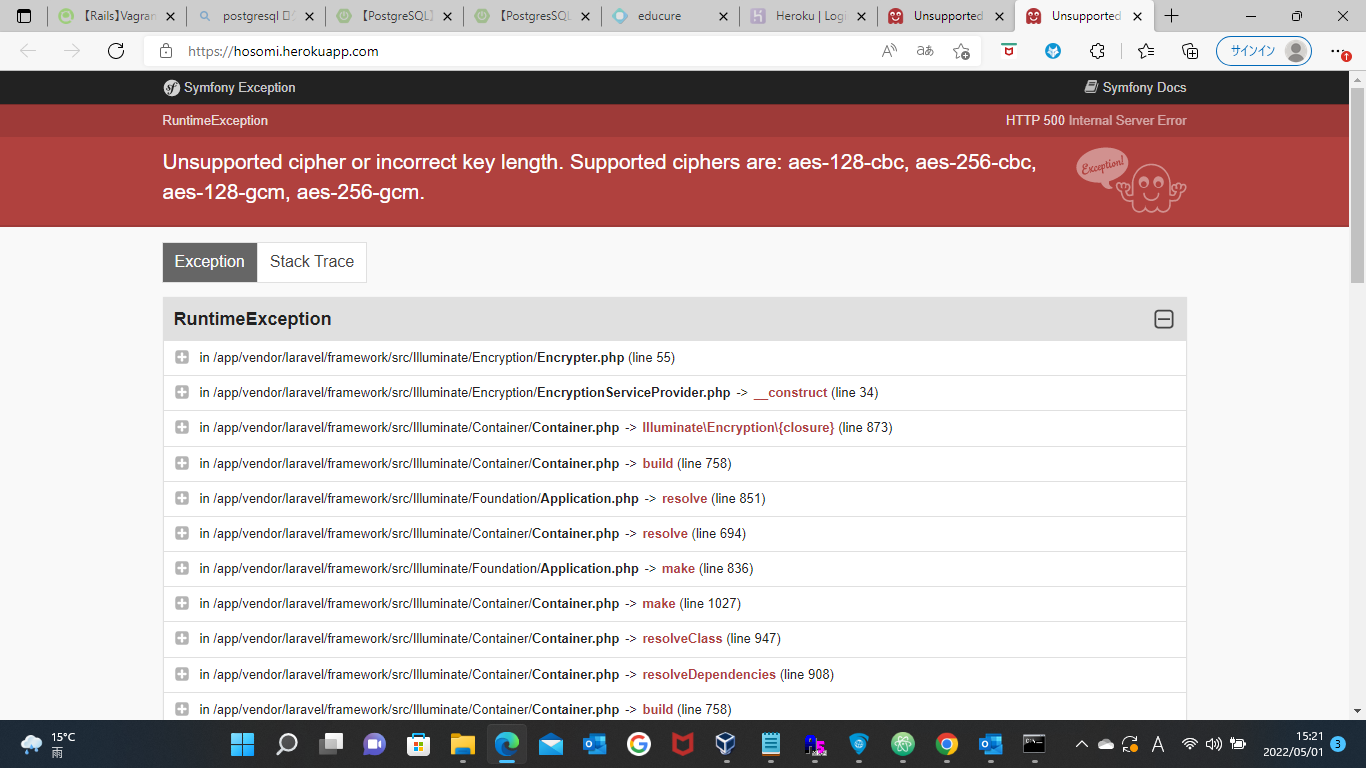This screenshot has height=768, width=1366.
Task: Select the Stack Trace tab
Action: pos(312,262)
